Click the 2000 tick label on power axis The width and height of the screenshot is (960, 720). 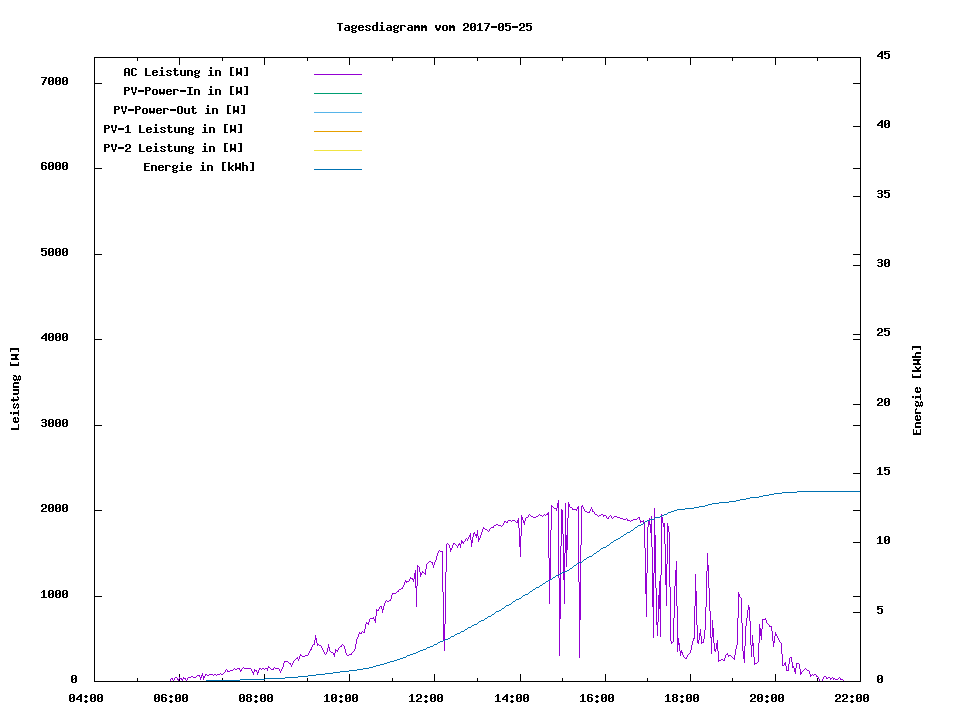(54, 509)
